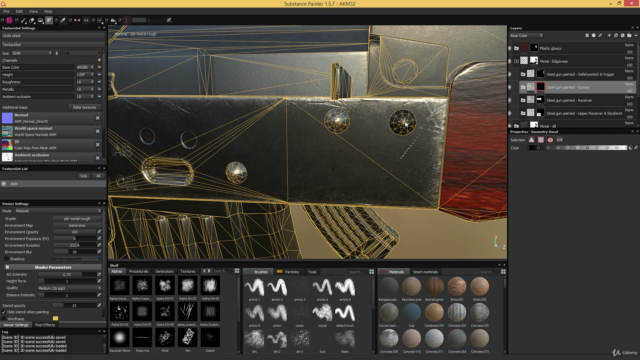Click the Solo button in TextureSet List

pyautogui.click(x=84, y=176)
